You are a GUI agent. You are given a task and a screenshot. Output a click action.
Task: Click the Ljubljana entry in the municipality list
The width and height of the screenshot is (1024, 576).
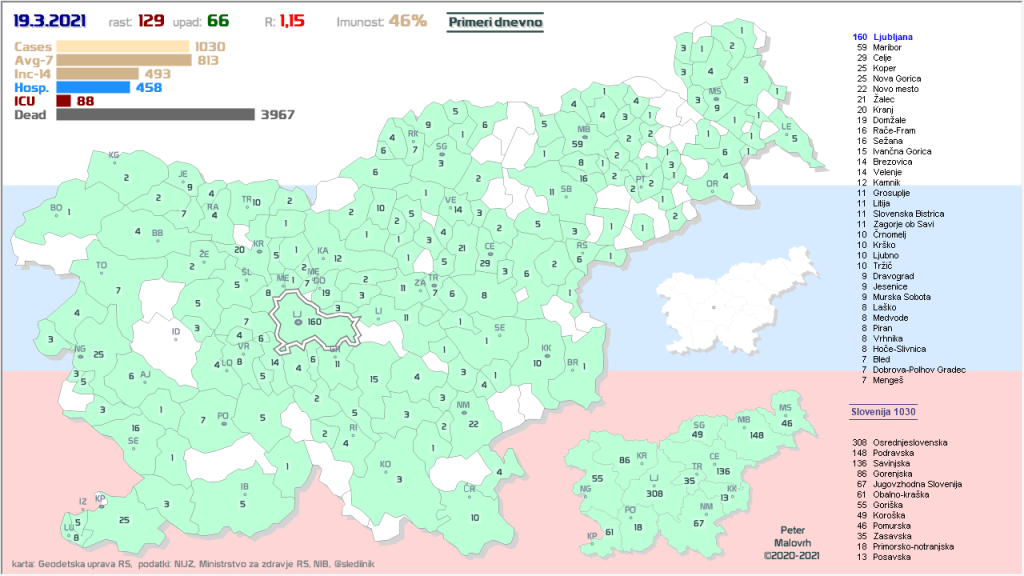coord(894,37)
